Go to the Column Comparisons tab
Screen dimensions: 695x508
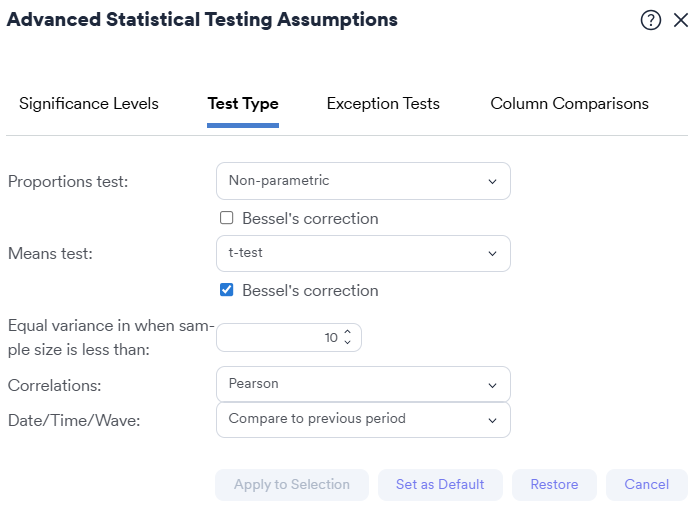coord(569,104)
